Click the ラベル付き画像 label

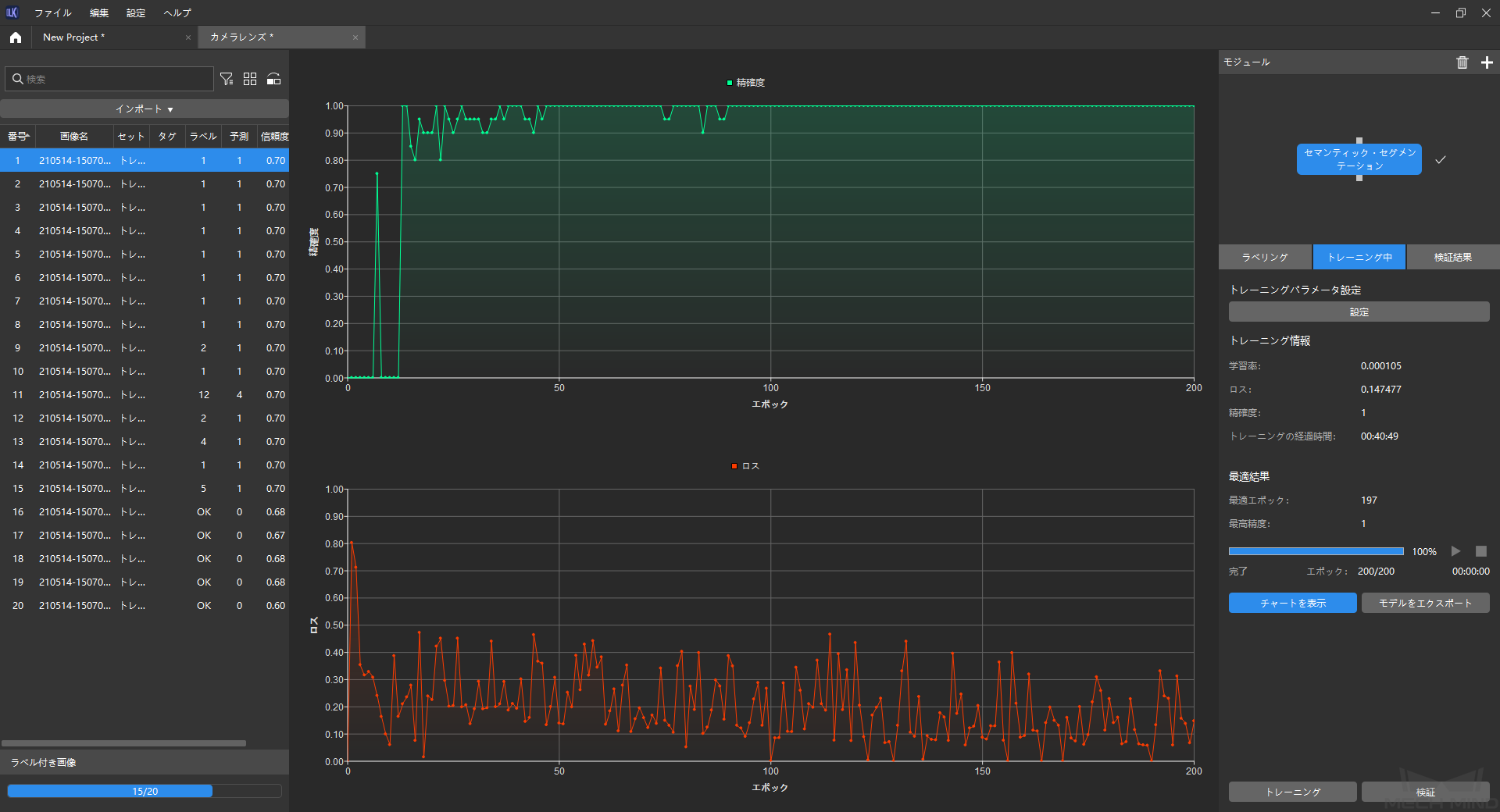[x=43, y=763]
